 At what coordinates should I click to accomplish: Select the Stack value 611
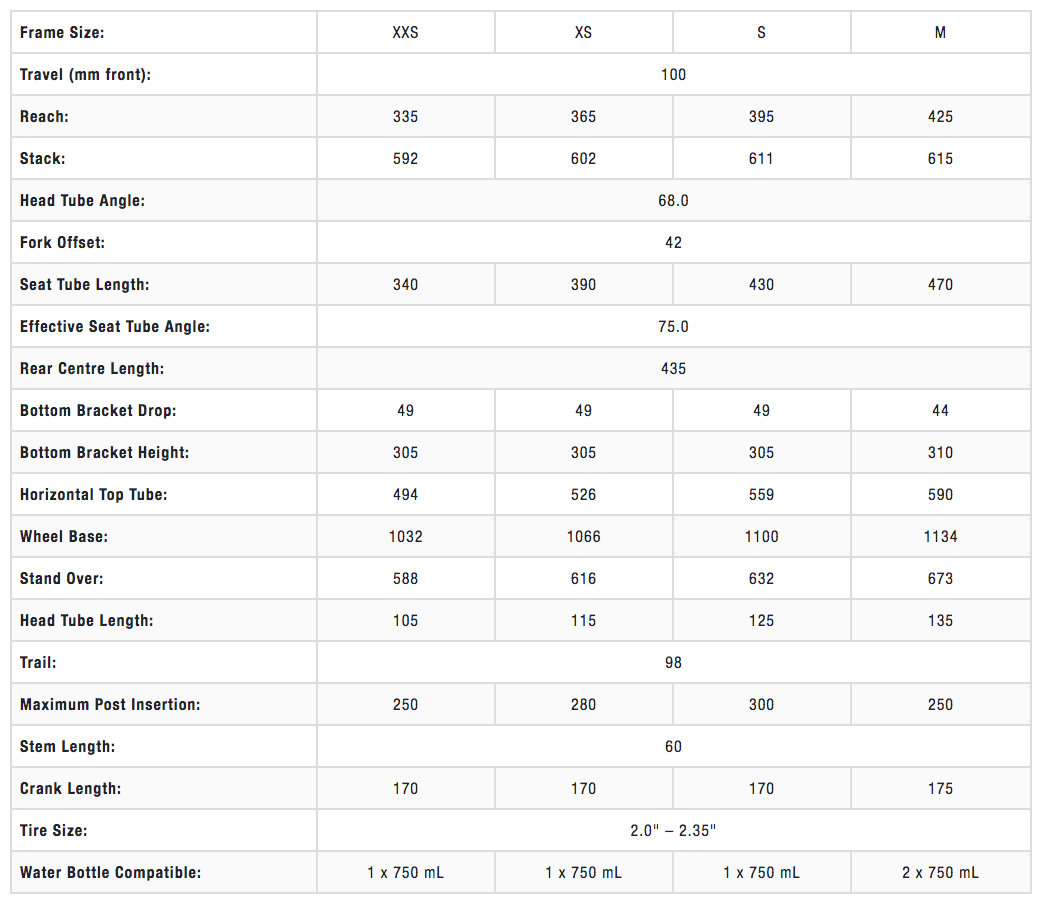point(761,158)
